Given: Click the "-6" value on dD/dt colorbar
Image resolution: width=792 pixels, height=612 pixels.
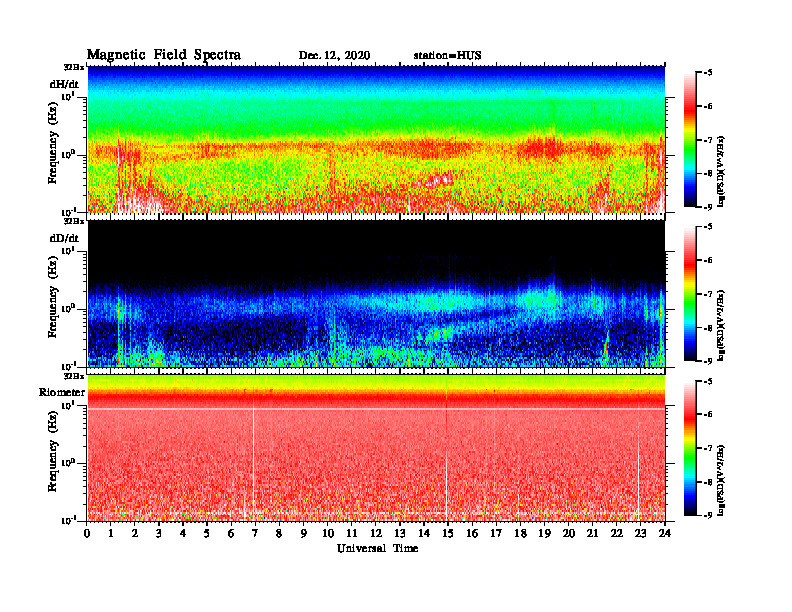Looking at the screenshot, I should 708,260.
